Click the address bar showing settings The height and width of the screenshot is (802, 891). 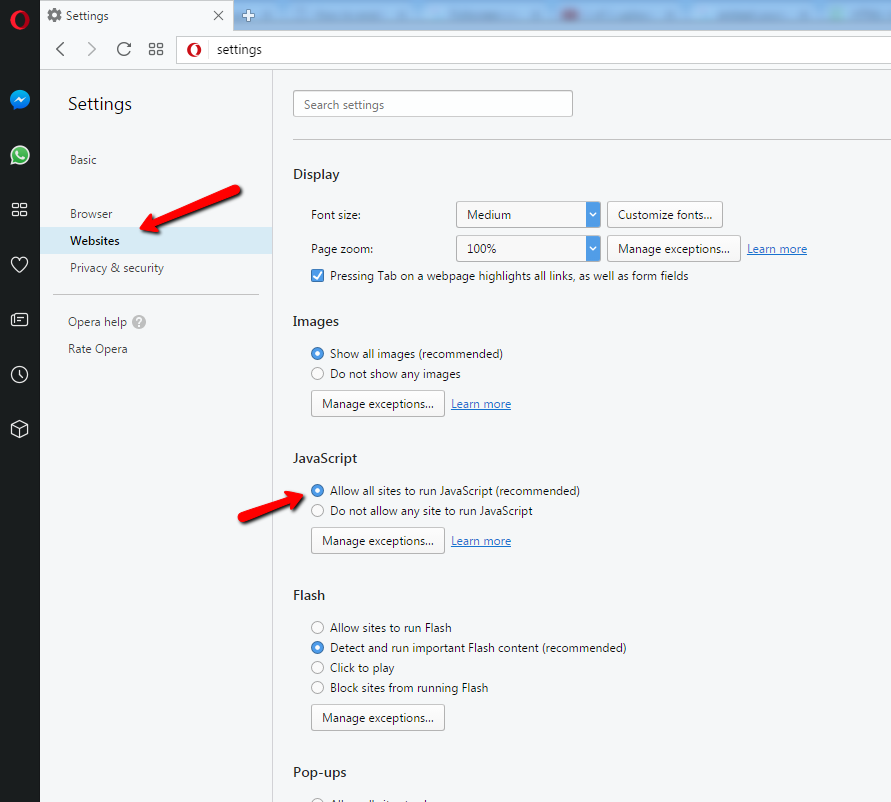[533, 50]
